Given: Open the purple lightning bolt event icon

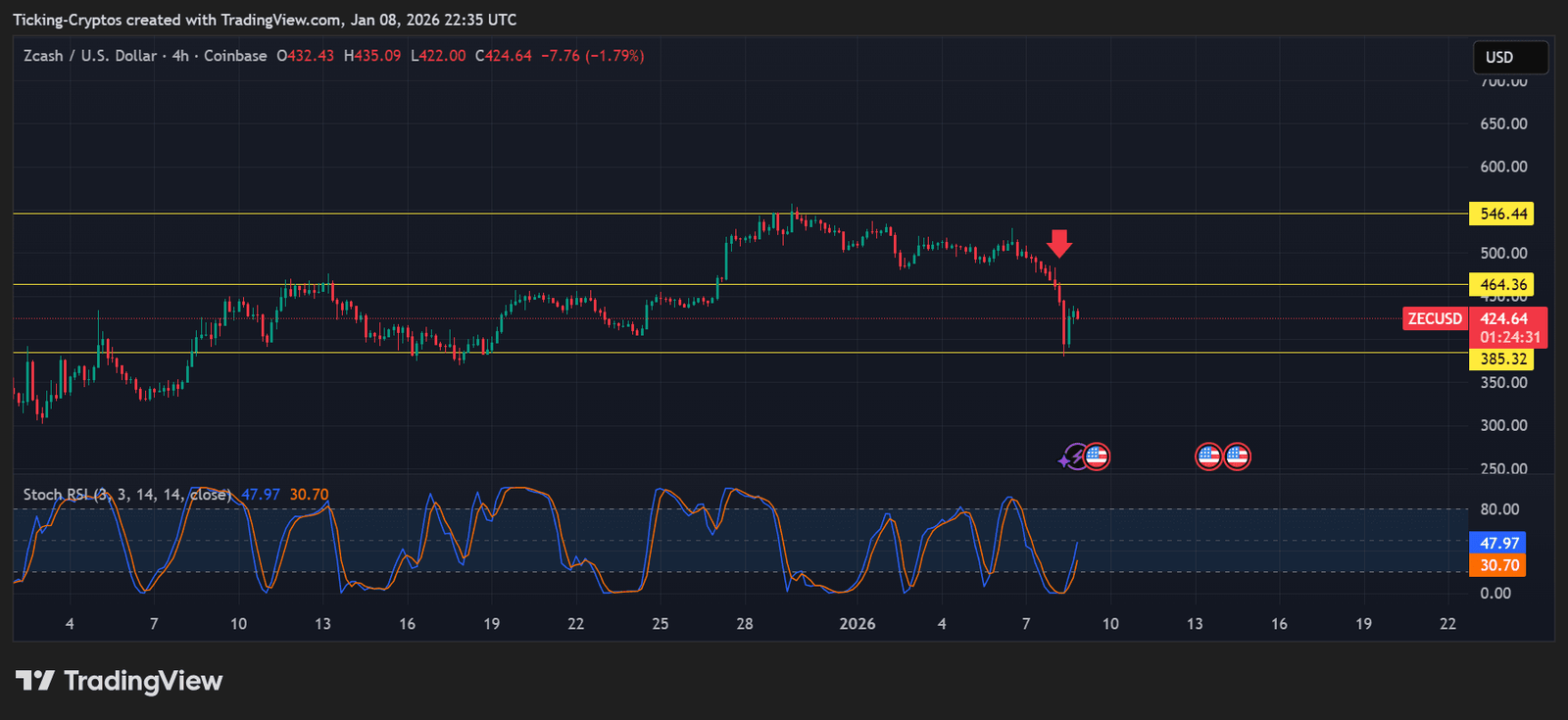Looking at the screenshot, I should [1079, 456].
